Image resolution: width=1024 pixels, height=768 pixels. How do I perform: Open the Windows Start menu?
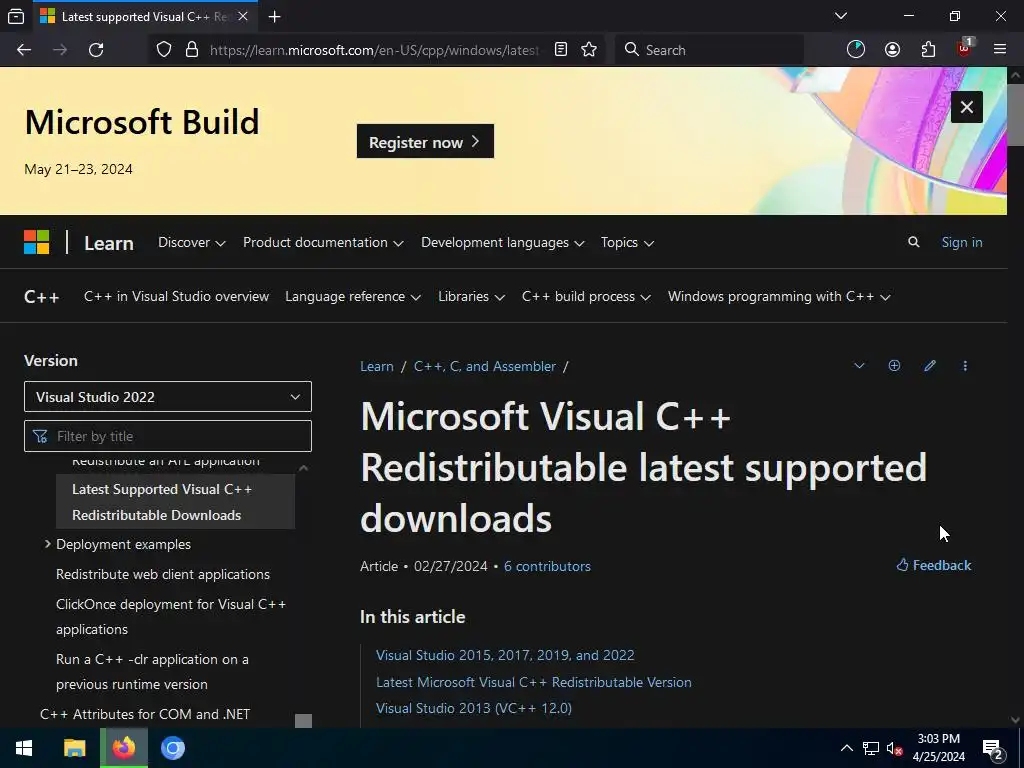tap(24, 748)
